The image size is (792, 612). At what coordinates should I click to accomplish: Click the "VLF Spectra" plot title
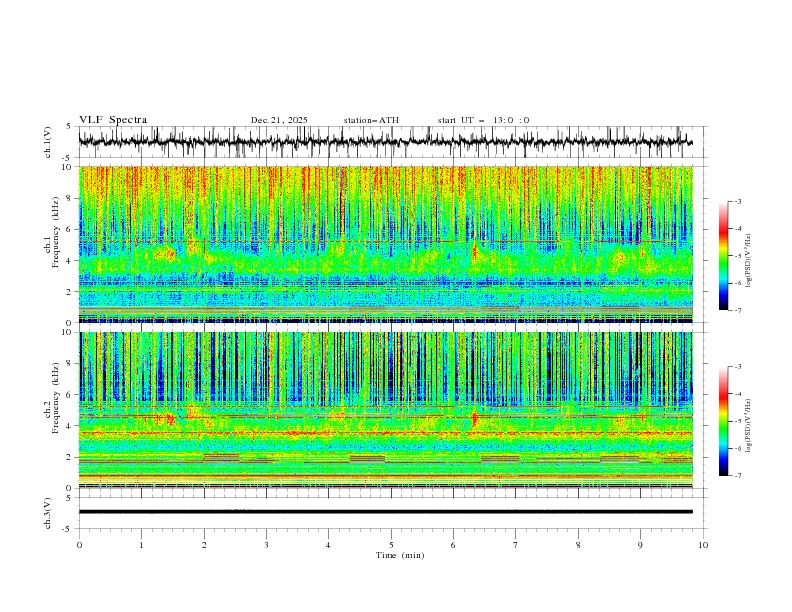click(113, 120)
